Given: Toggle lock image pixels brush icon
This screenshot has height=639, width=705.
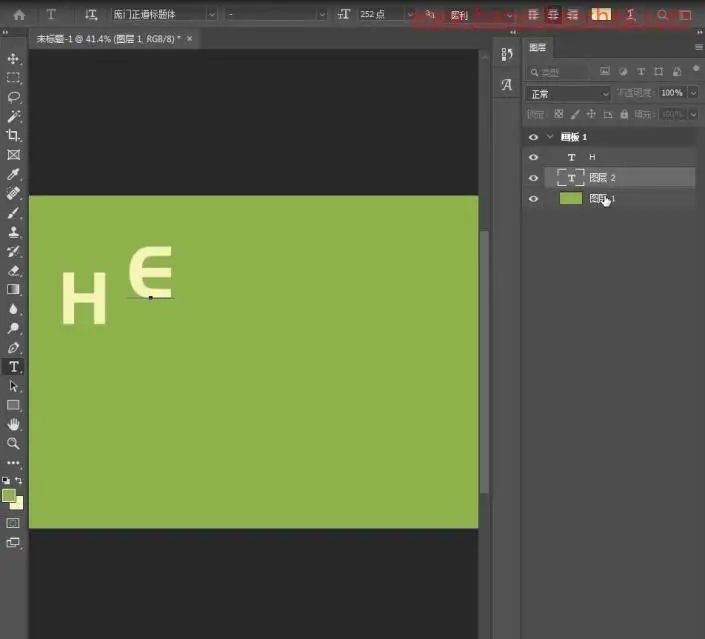Looking at the screenshot, I should [x=575, y=114].
